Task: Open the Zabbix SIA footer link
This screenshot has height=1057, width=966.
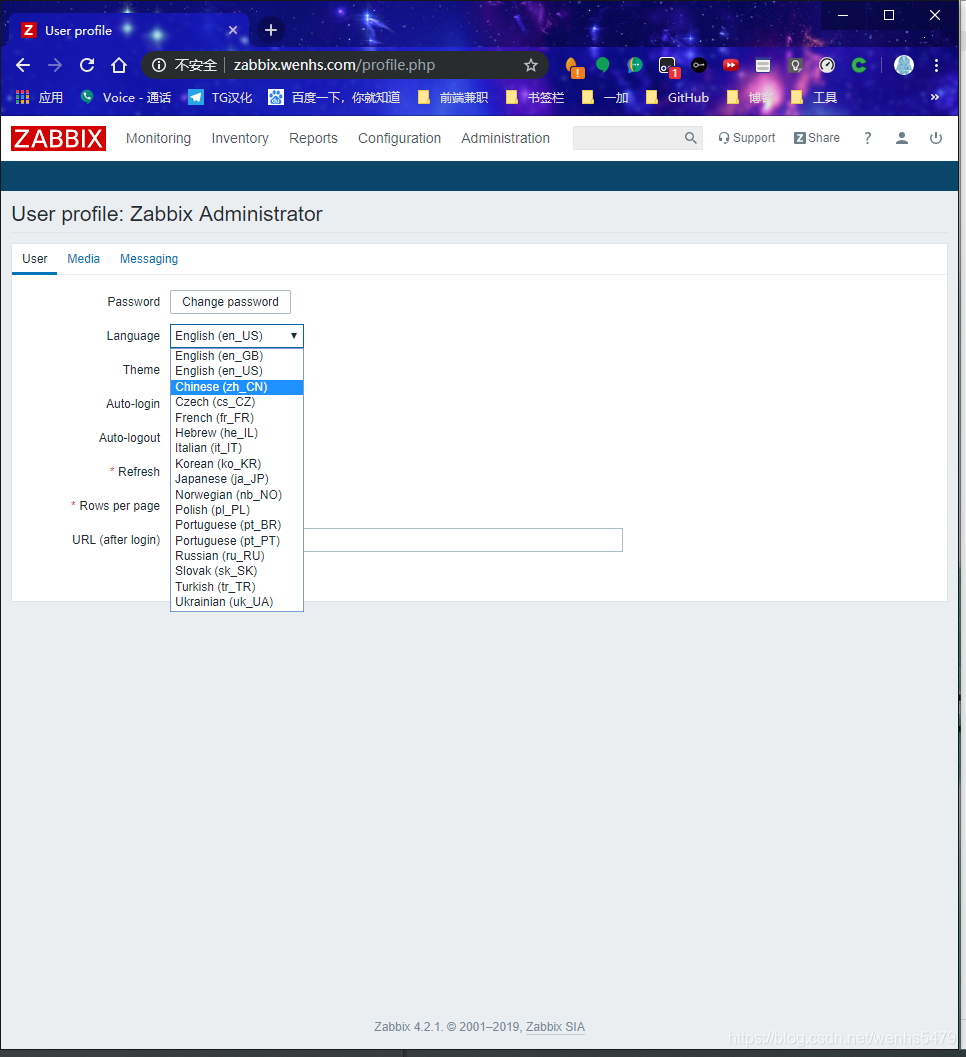Action: click(555, 1027)
